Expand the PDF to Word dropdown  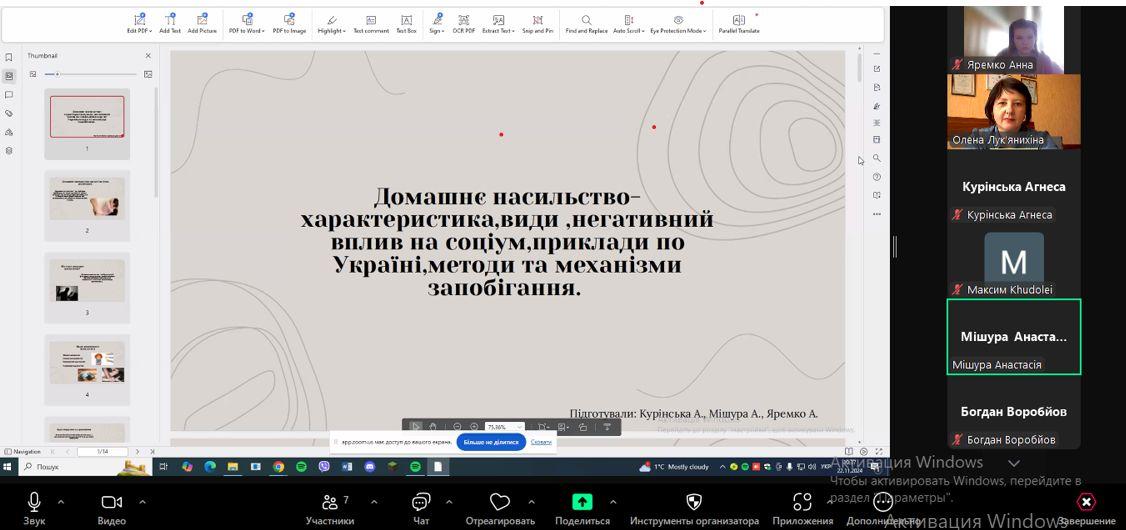pyautogui.click(x=246, y=23)
